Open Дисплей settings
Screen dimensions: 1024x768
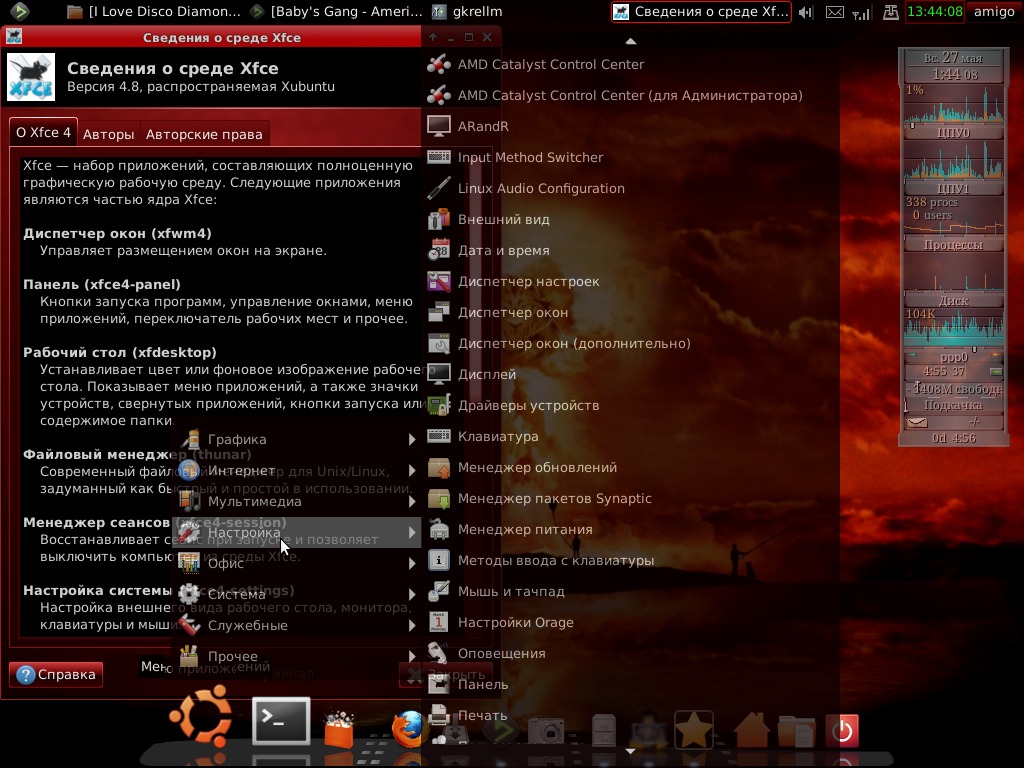point(630,374)
